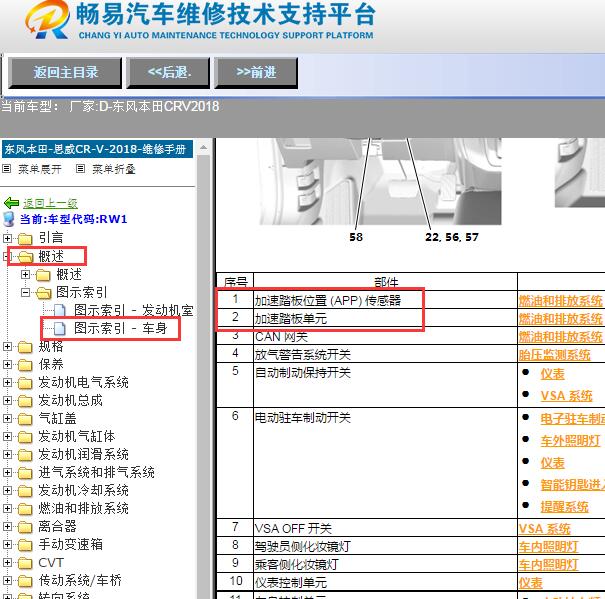Click the 菜单折叠 icon
Image resolution: width=605 pixels, height=599 pixels.
click(80, 169)
